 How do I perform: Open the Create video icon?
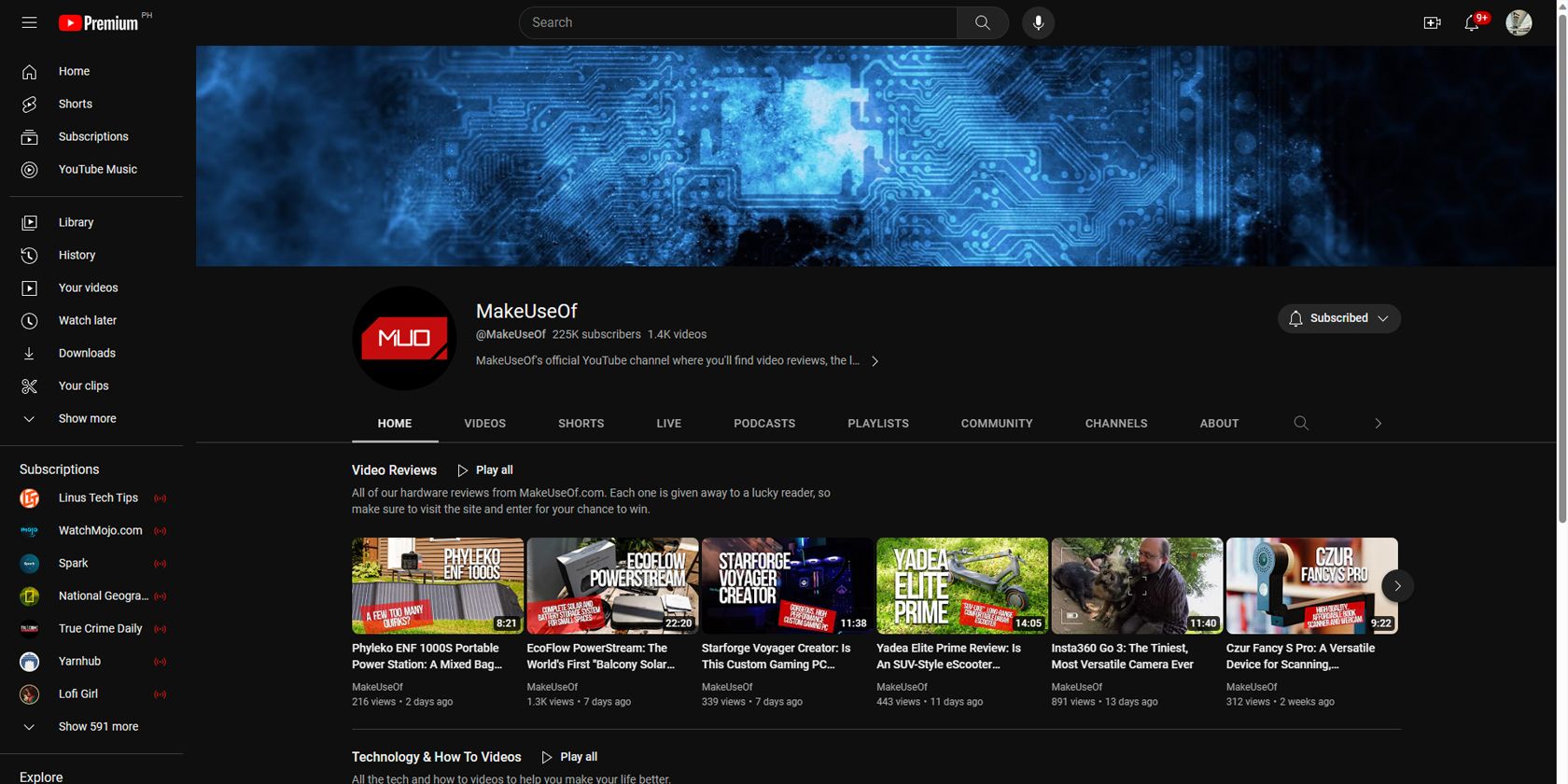pyautogui.click(x=1432, y=22)
